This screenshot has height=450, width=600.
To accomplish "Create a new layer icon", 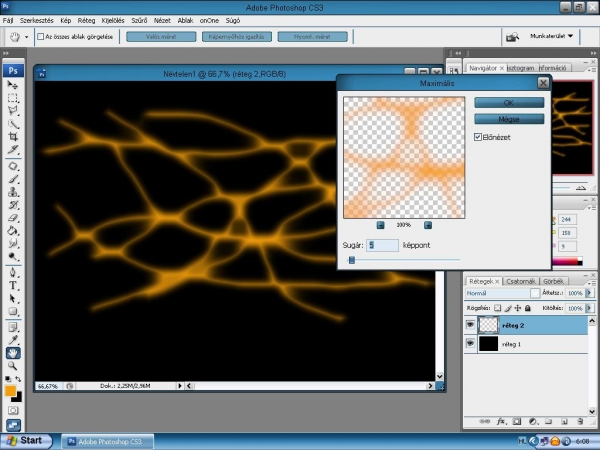I will point(564,421).
